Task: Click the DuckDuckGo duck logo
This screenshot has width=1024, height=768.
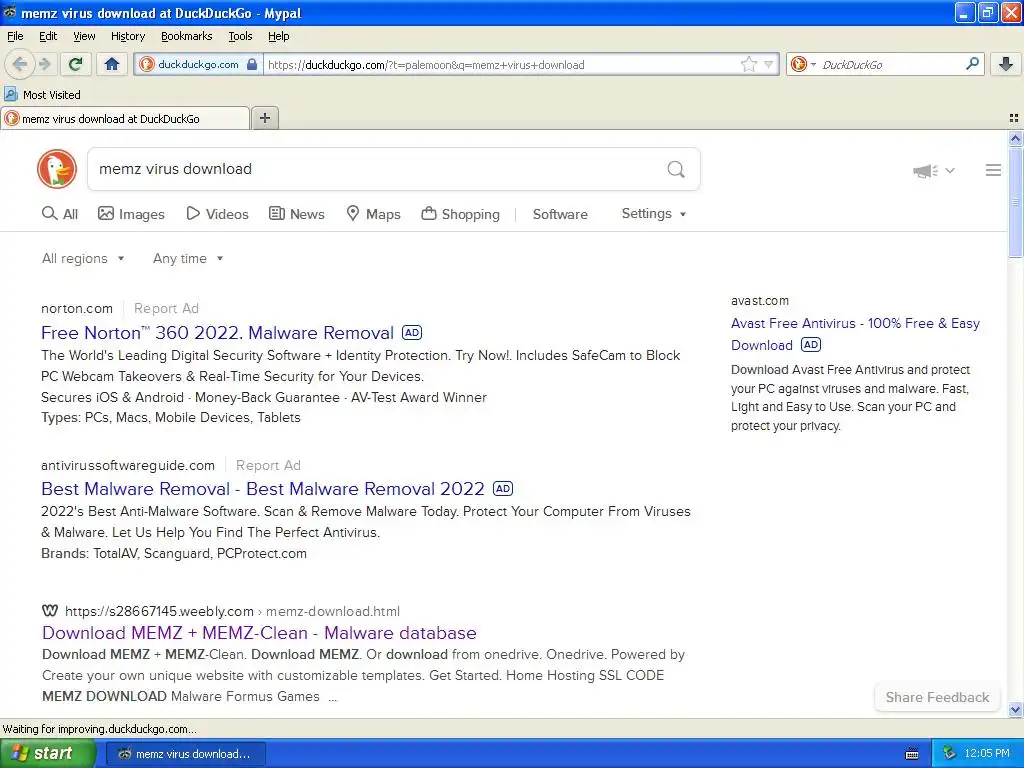Action: point(57,169)
